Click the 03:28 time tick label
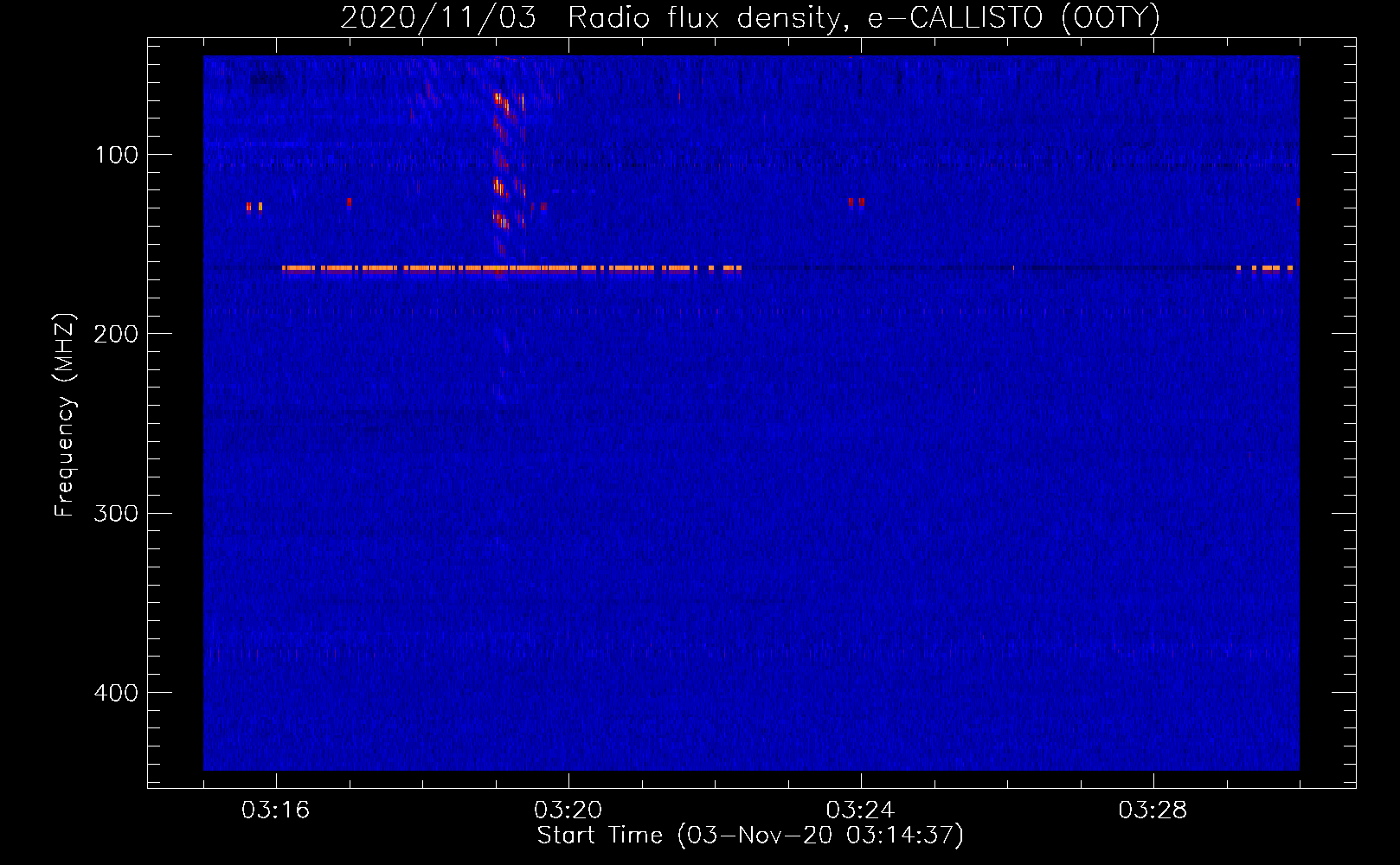The height and width of the screenshot is (865, 1400). pyautogui.click(x=1153, y=811)
